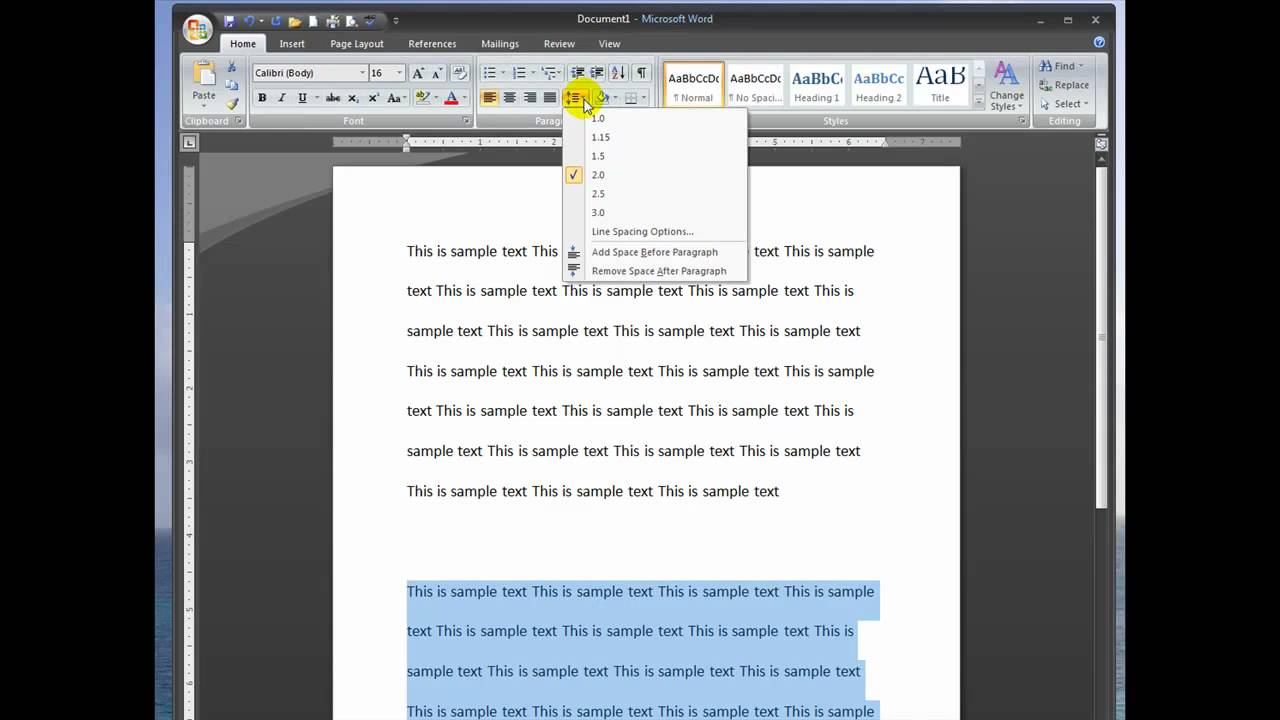Go to the References tab
The height and width of the screenshot is (720, 1280).
[432, 44]
